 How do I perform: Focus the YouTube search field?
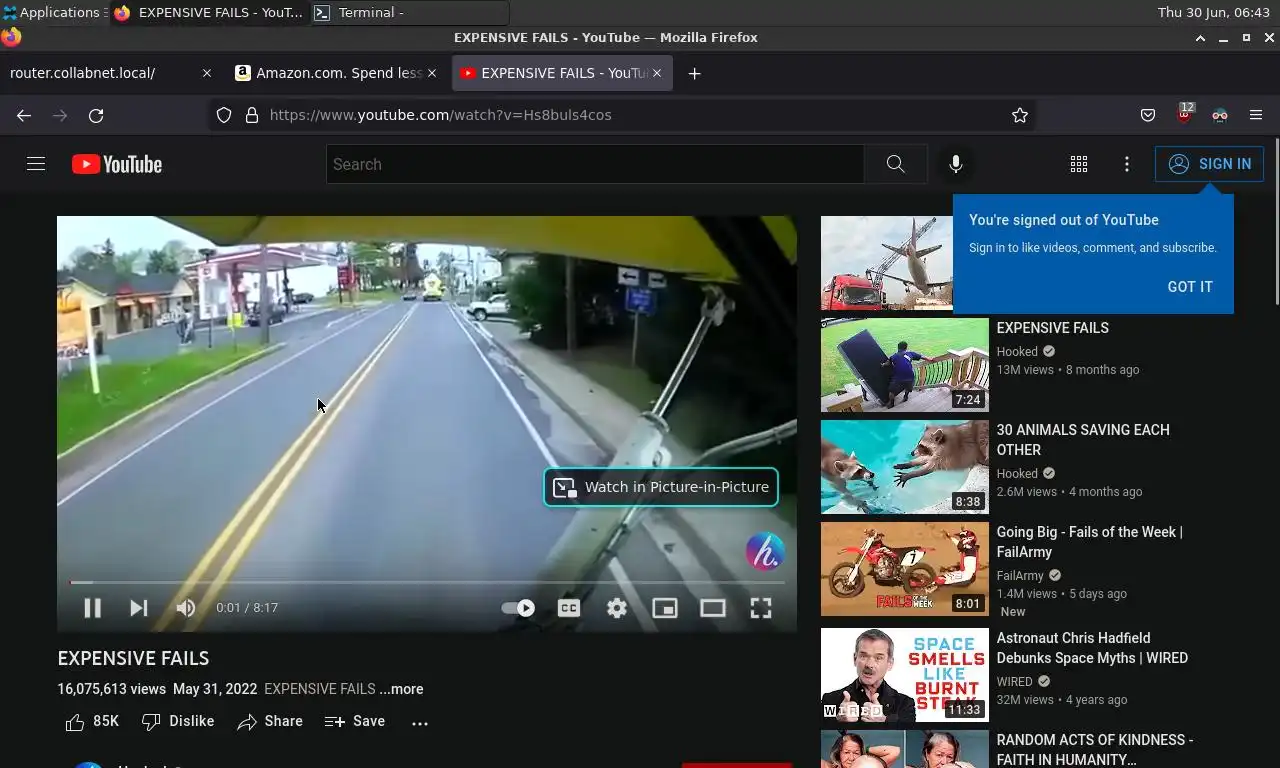pyautogui.click(x=595, y=164)
